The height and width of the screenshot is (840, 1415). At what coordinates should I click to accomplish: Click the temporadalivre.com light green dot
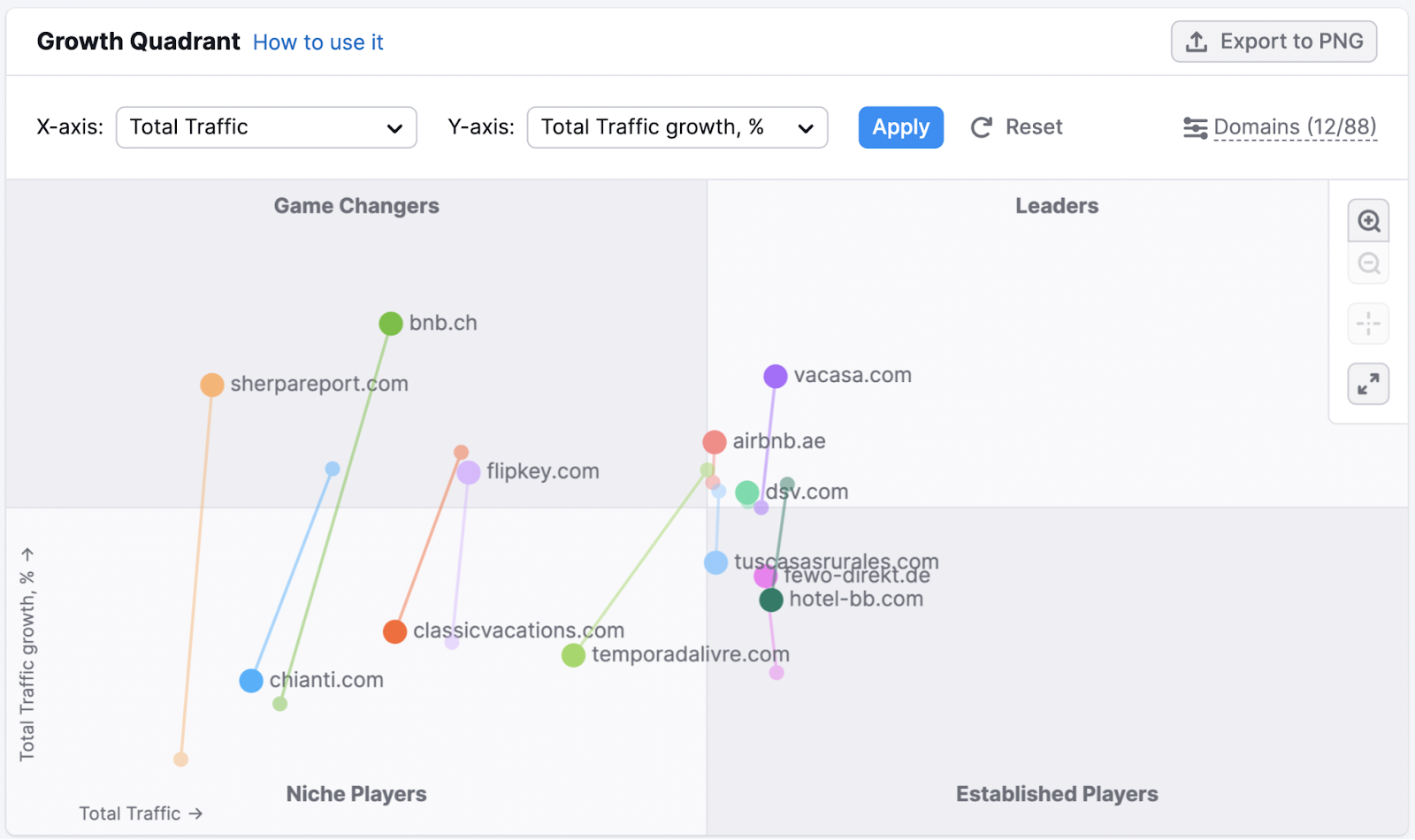pyautogui.click(x=574, y=655)
